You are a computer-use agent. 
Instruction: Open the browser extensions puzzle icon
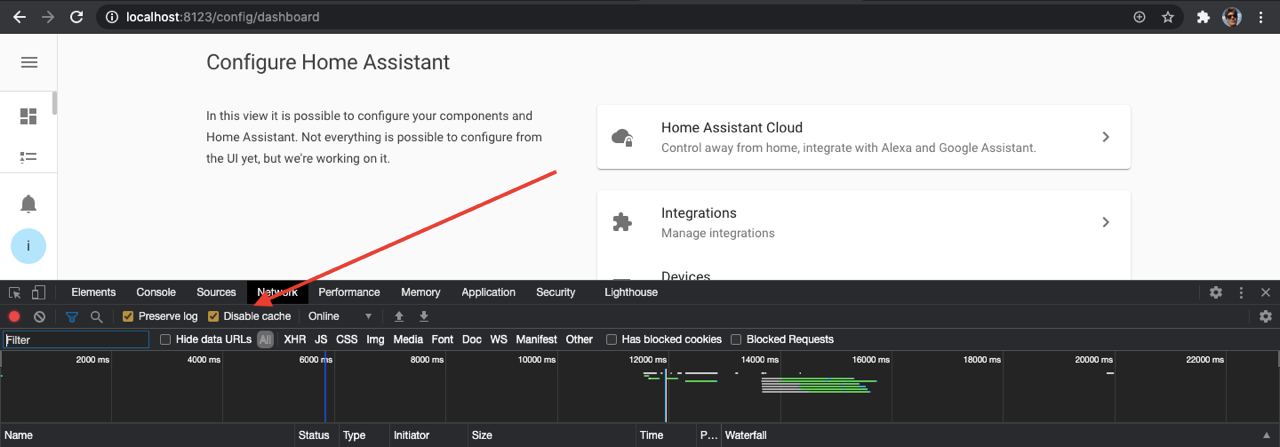[x=1203, y=17]
